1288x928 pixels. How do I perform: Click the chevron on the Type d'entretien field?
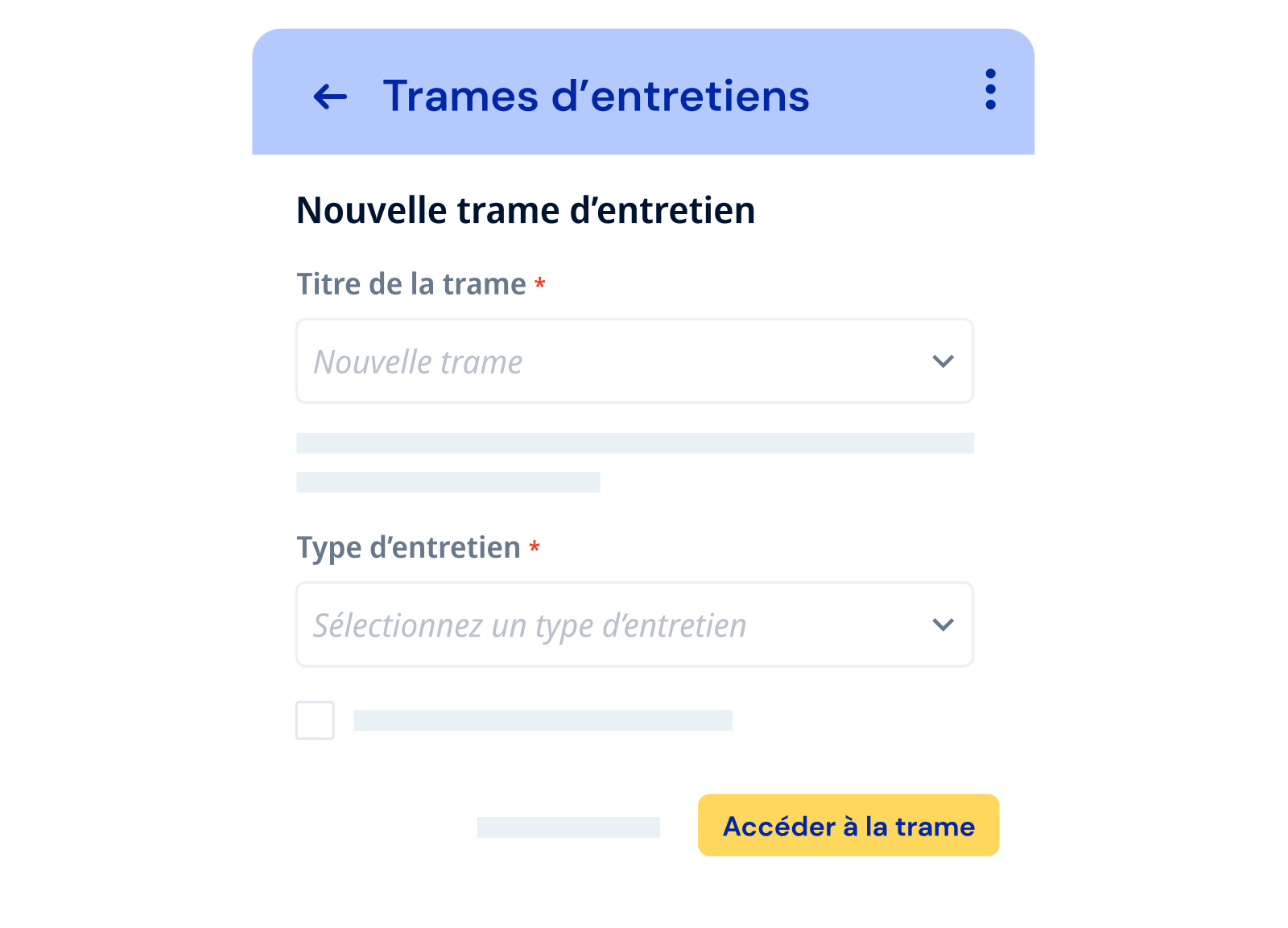point(943,625)
